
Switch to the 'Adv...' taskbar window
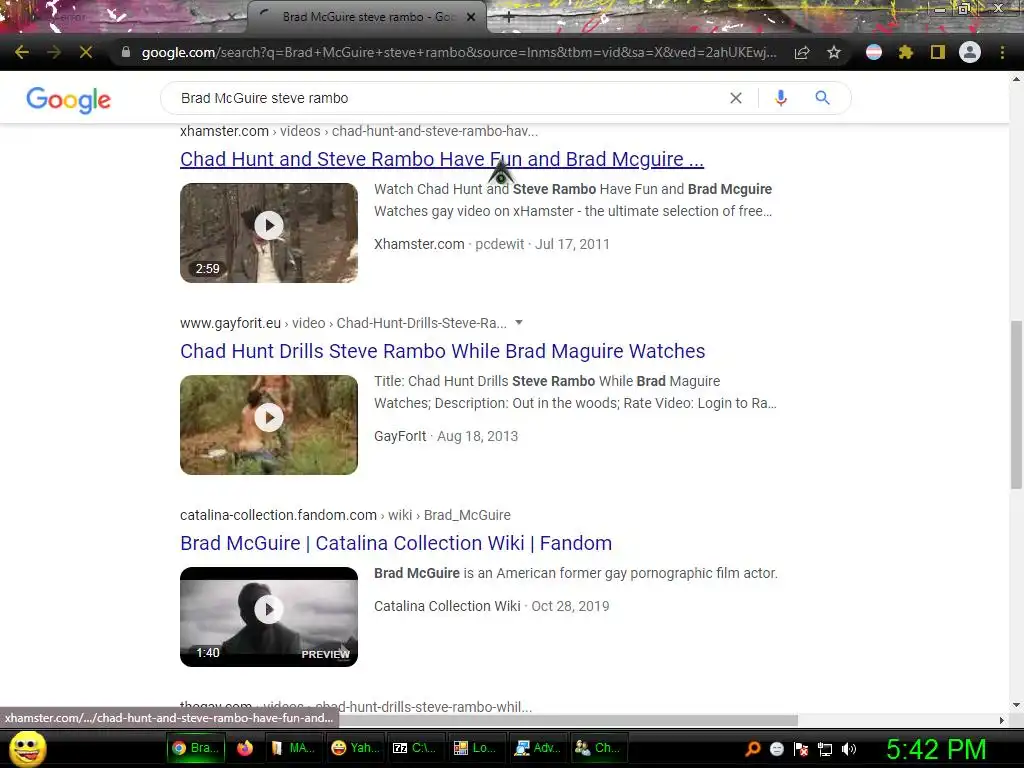click(537, 748)
